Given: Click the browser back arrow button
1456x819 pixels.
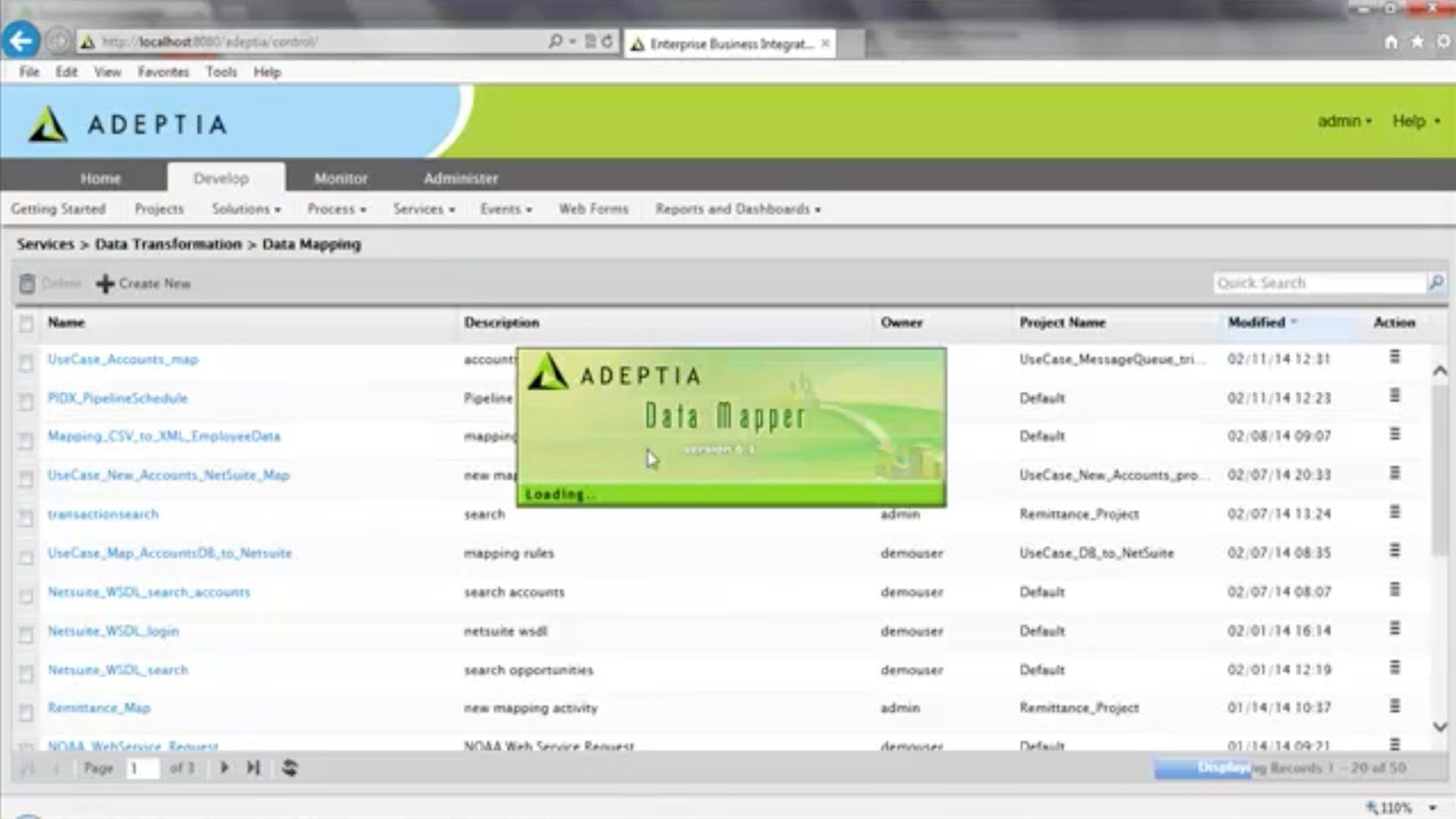Looking at the screenshot, I should point(20,41).
